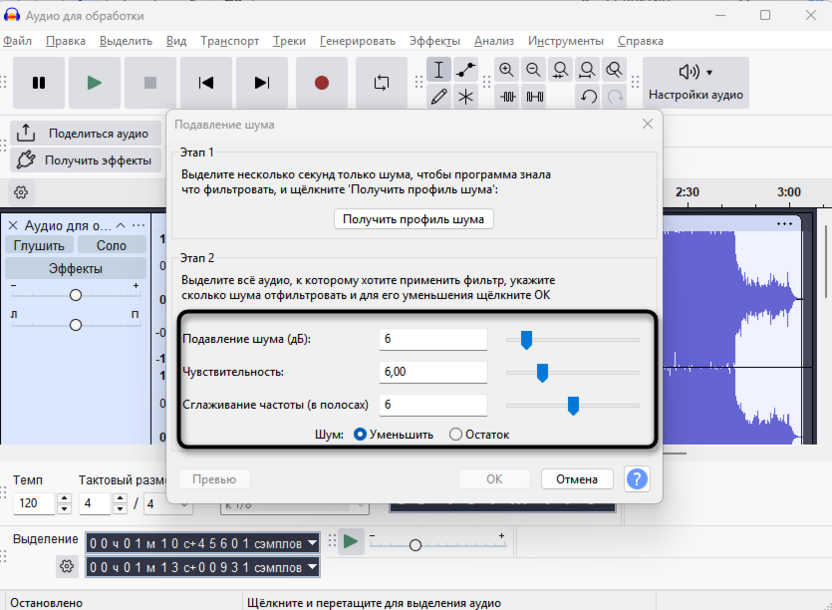
Task: Toggle Соло on the track
Action: pos(111,246)
